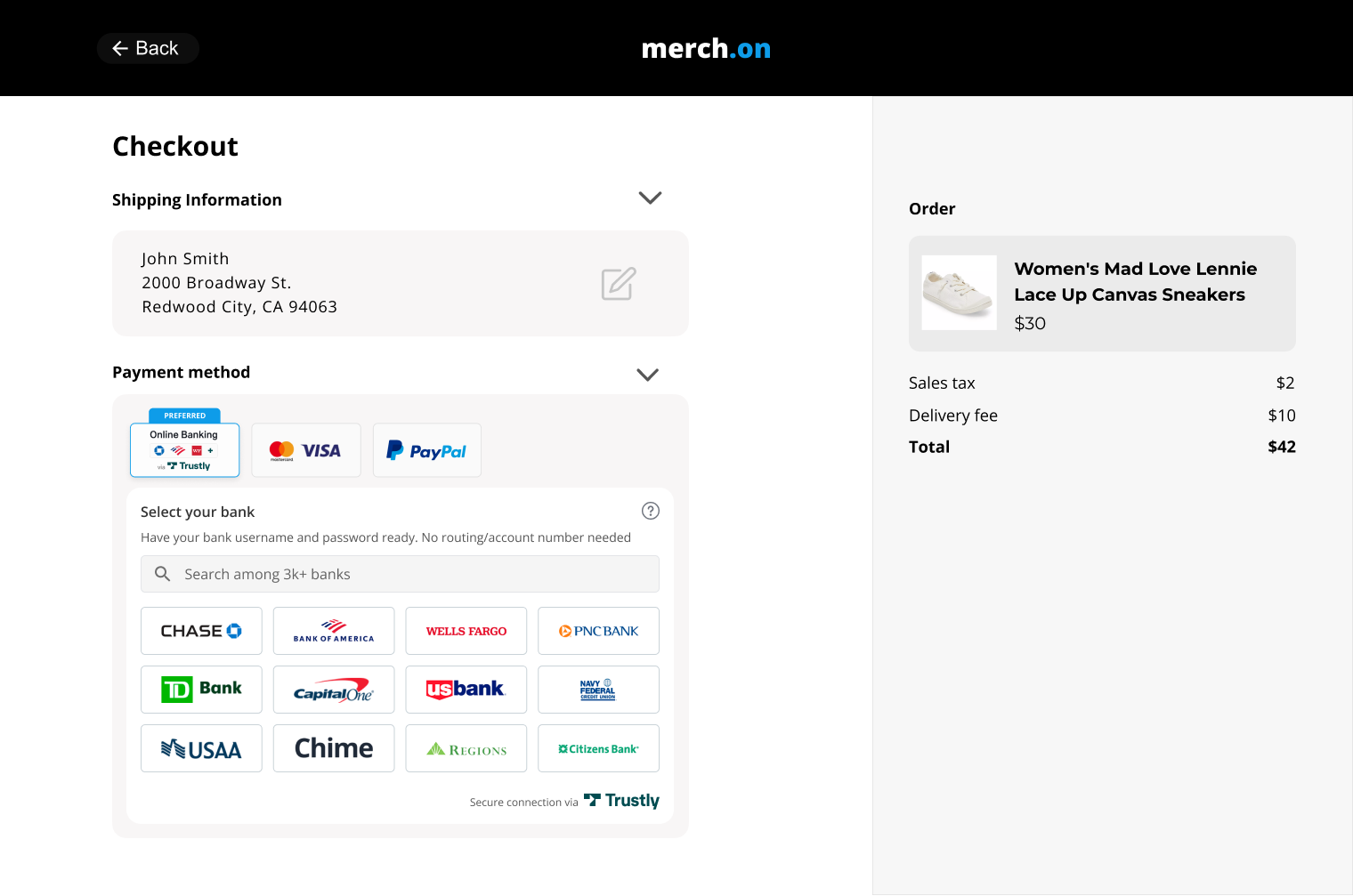
Task: Choose Bank of America
Action: pyautogui.click(x=334, y=631)
